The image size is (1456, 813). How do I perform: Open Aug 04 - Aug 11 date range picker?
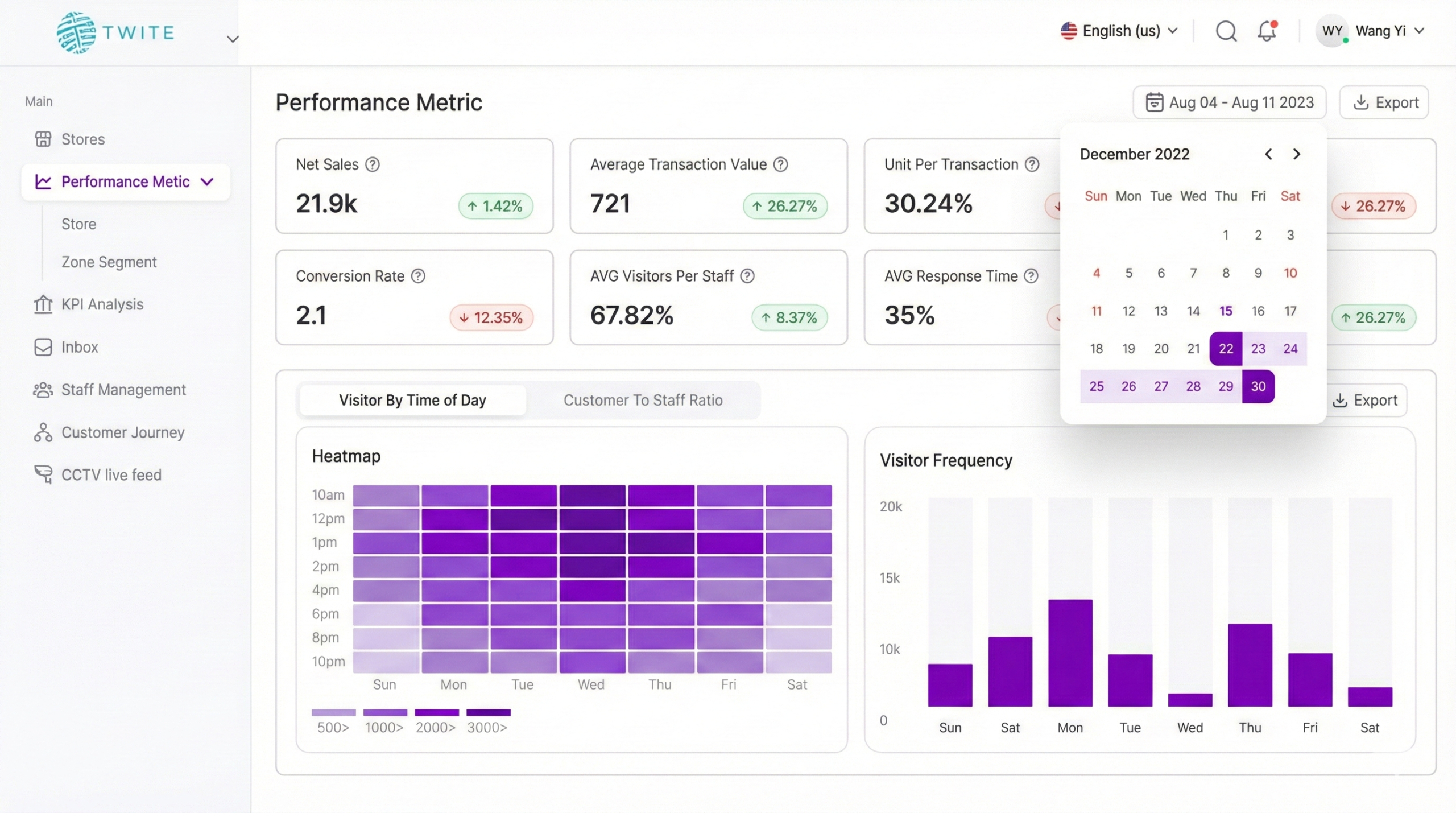(x=1230, y=102)
